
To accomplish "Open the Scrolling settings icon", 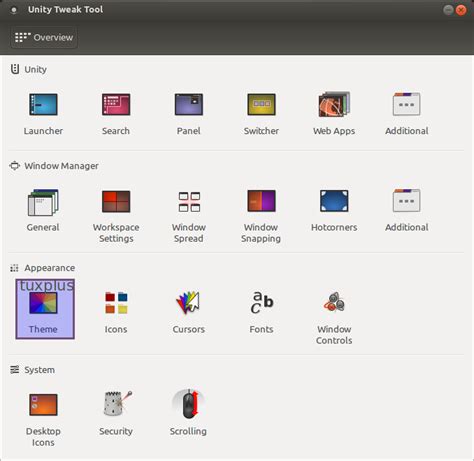I will 189,404.
